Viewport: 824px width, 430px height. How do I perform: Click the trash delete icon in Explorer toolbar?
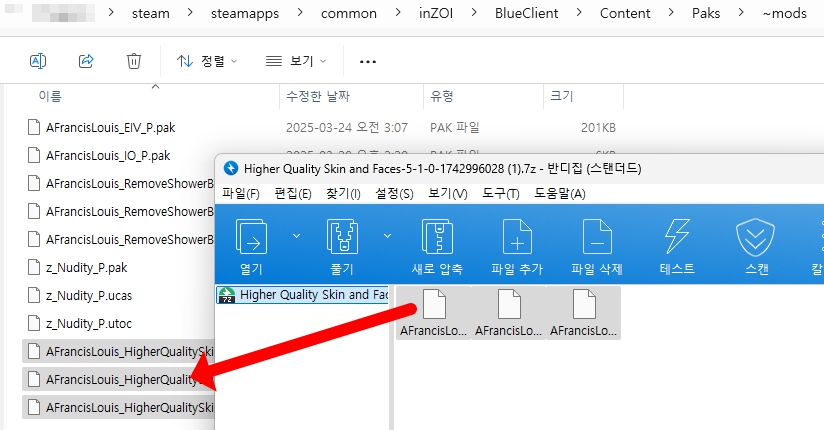134,61
